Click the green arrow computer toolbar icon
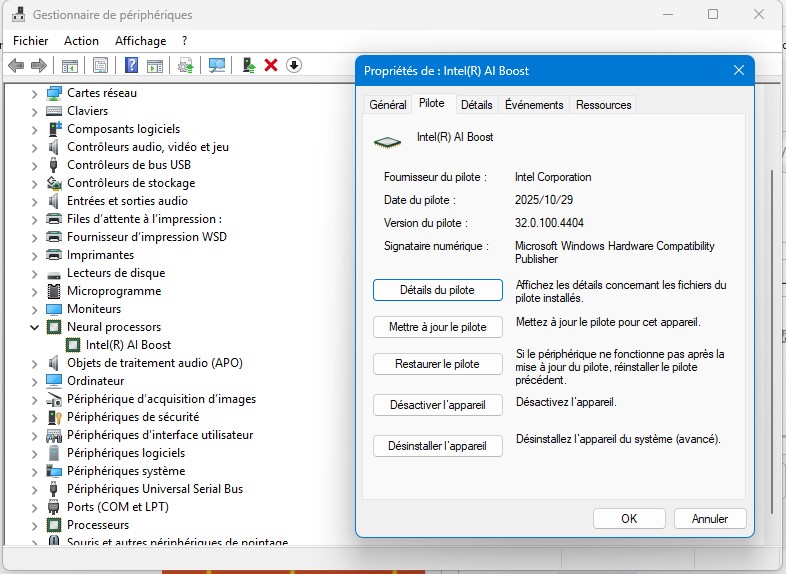The height and width of the screenshot is (574, 786). (x=248, y=66)
